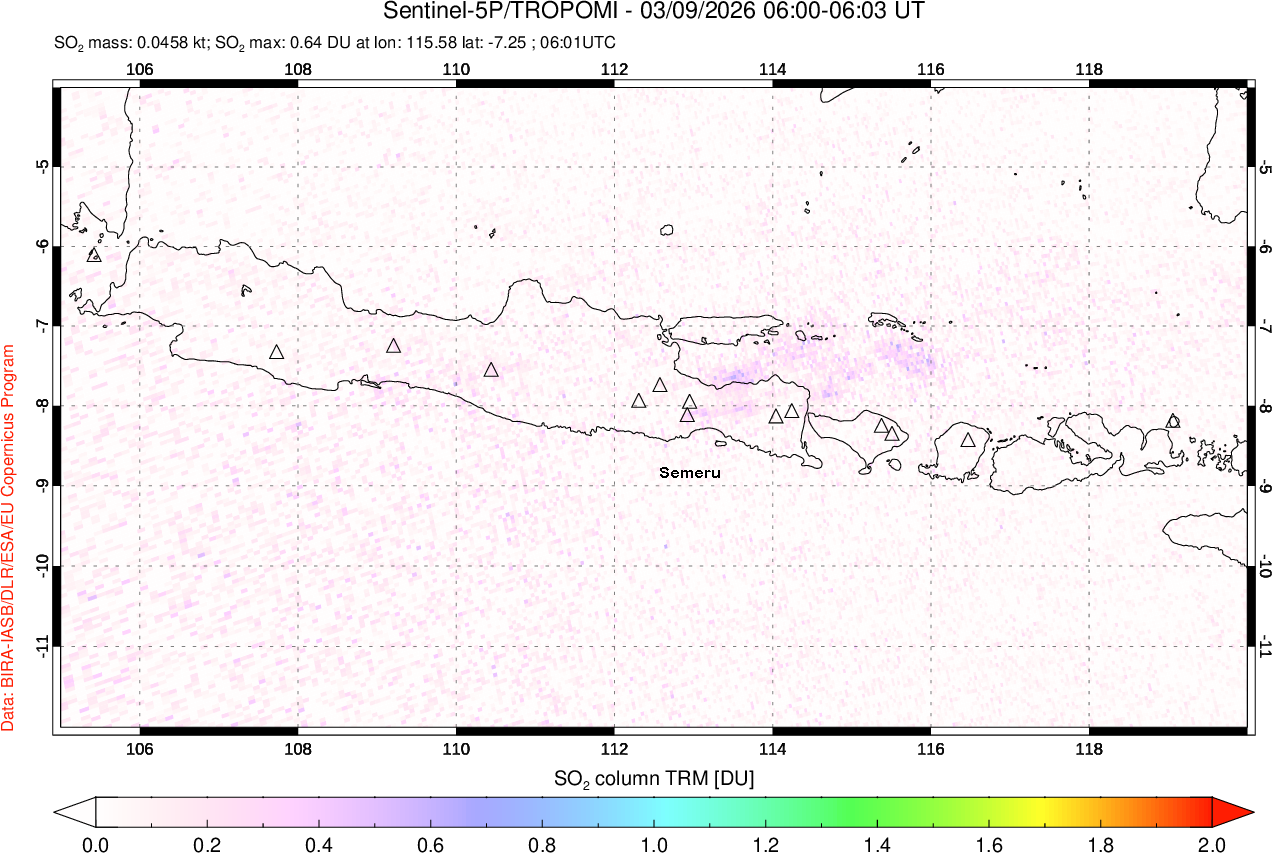The width and height of the screenshot is (1272, 853).
Task: Click the green colorbar region near 1.4
Action: [877, 811]
